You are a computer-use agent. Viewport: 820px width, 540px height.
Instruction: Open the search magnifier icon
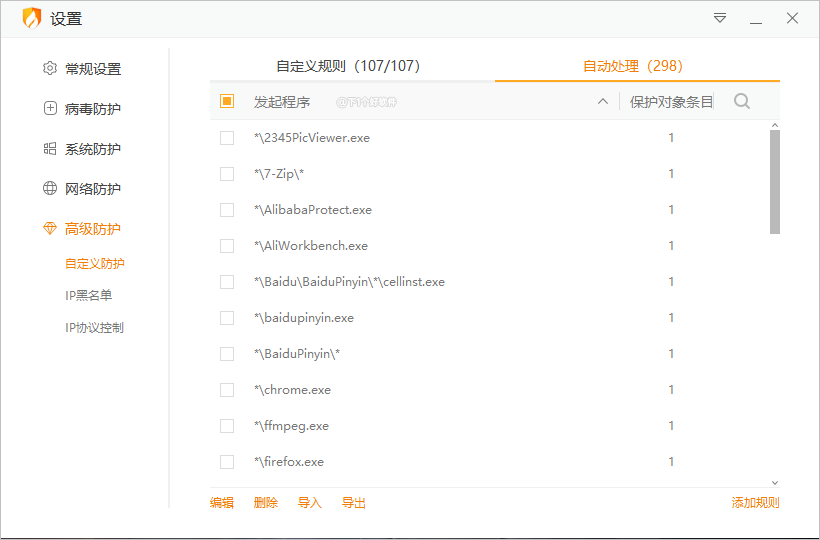point(742,101)
